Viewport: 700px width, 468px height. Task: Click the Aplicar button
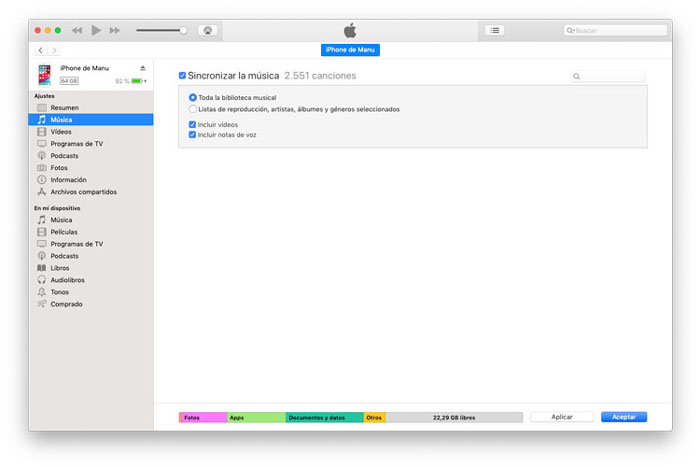[x=562, y=417]
